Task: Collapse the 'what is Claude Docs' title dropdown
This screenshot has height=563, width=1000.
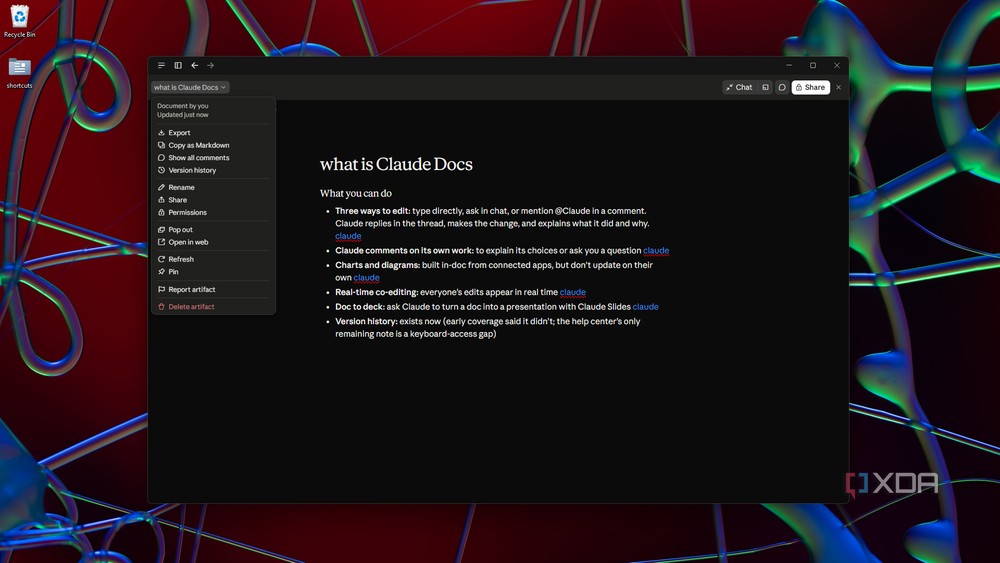Action: pyautogui.click(x=190, y=87)
